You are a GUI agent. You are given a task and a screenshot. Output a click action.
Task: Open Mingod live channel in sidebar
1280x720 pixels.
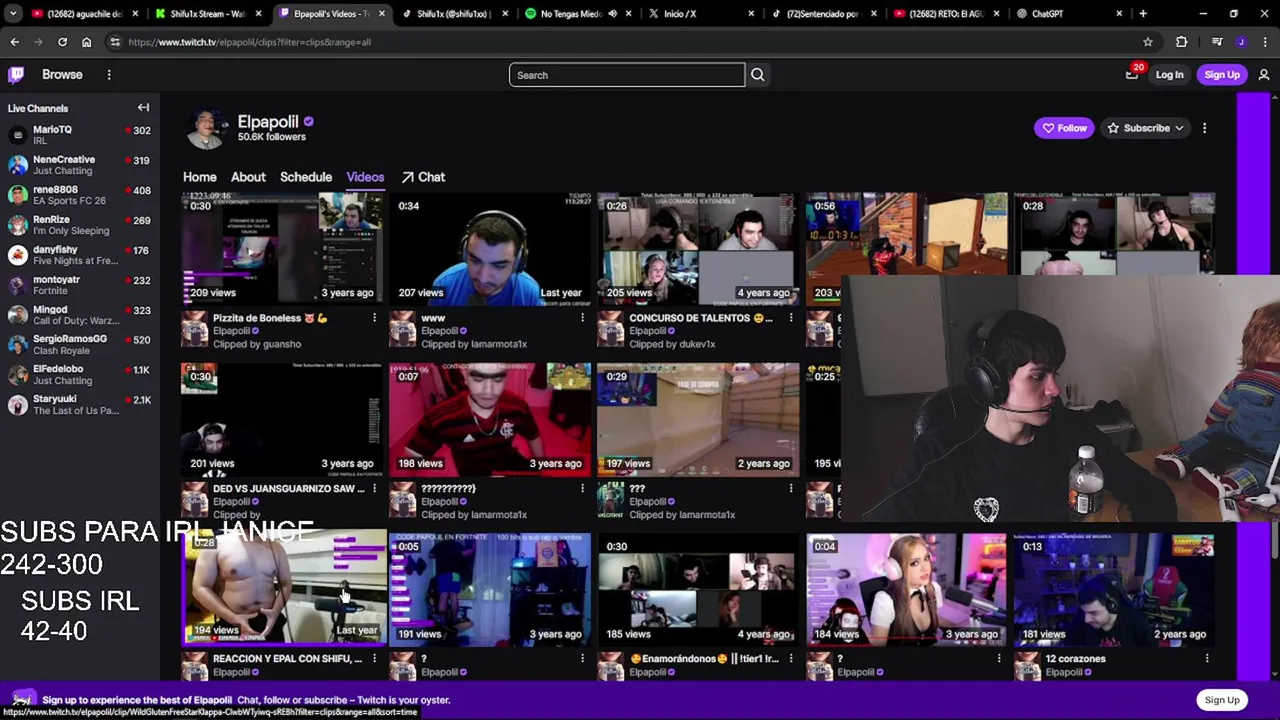pos(79,315)
